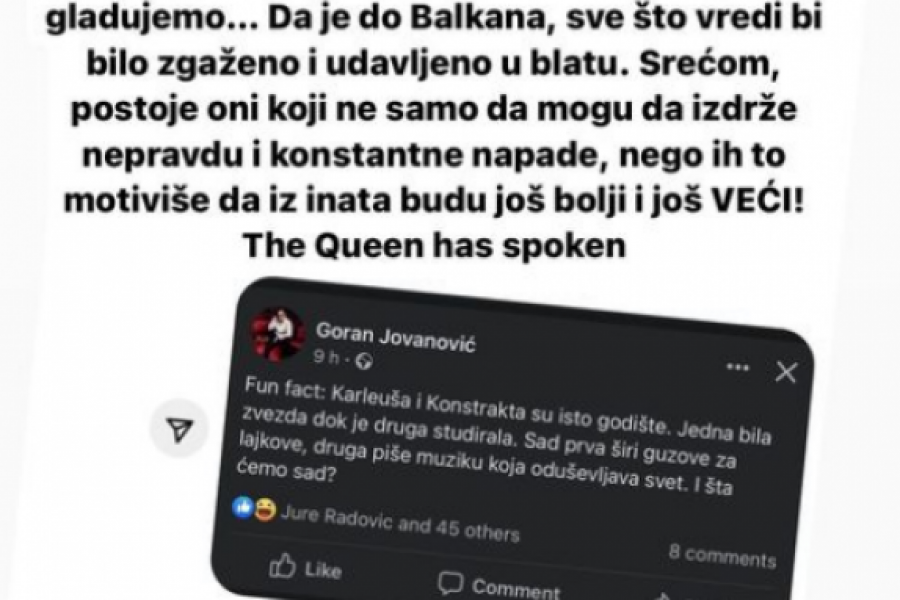Screen dimensions: 900x600
Task: Open the three-dots post options menu
Action: [x=738, y=367]
